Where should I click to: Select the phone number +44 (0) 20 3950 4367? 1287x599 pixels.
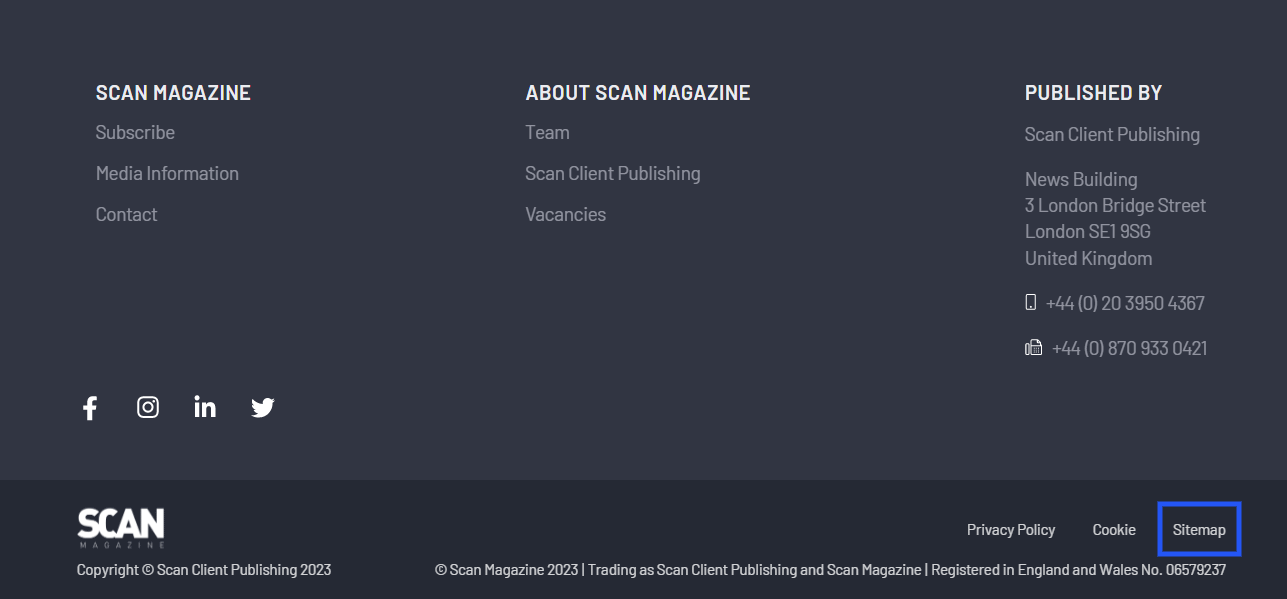[x=1124, y=302]
